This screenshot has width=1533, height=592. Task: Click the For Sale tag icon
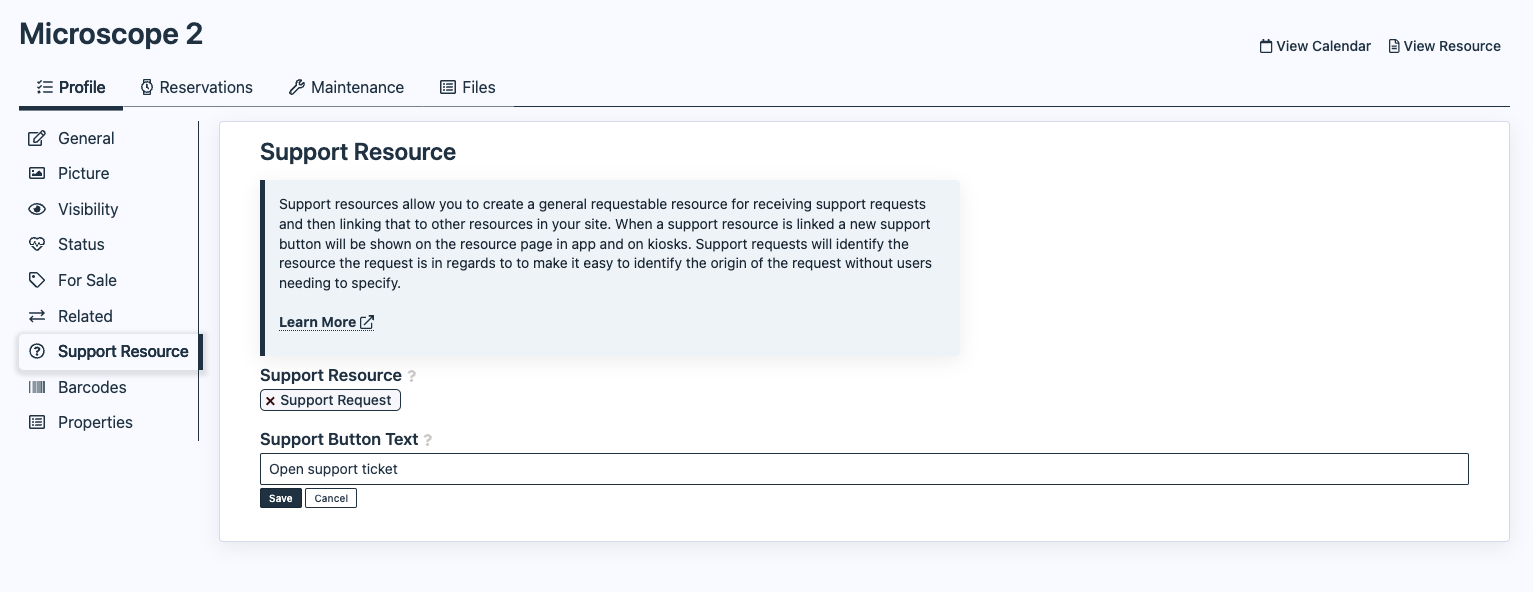37,280
